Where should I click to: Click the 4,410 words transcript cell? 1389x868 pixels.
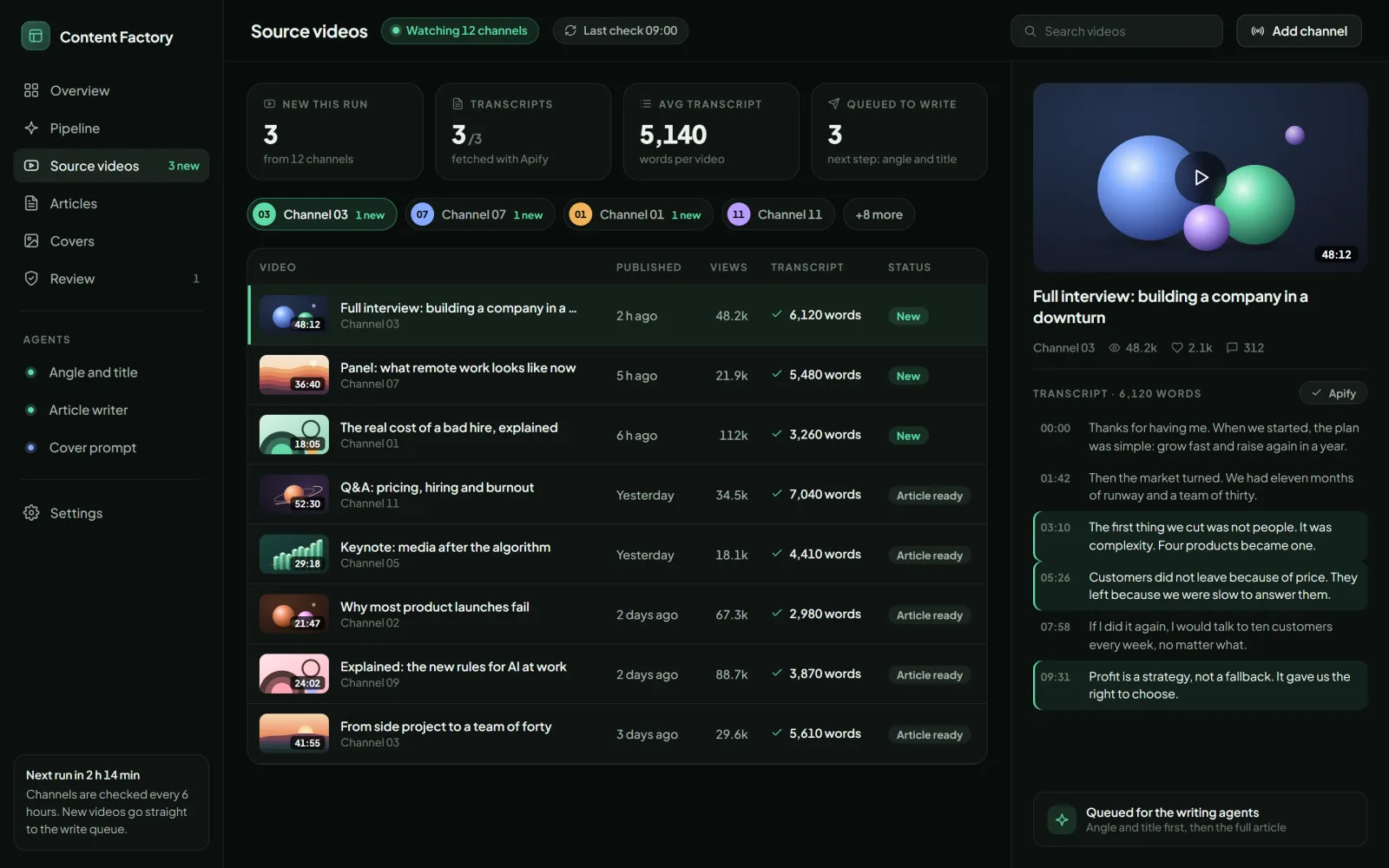816,554
